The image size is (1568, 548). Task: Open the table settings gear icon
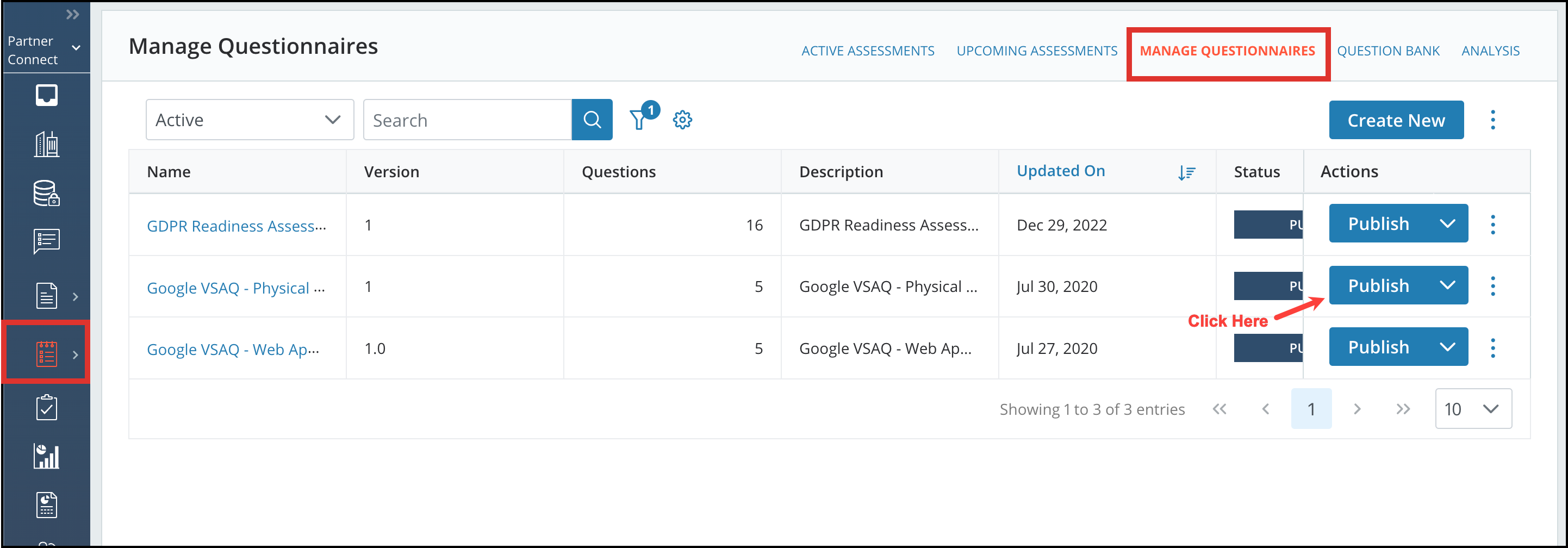point(682,120)
